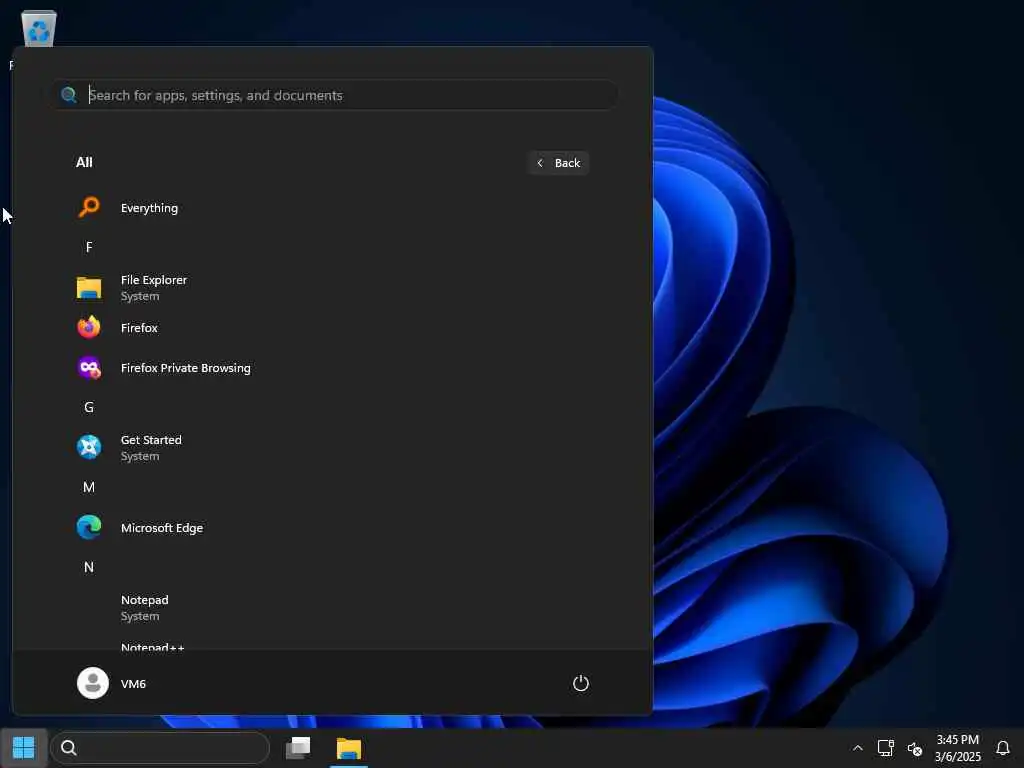Click the letter N group header
This screenshot has height=768, width=1024.
pyautogui.click(x=89, y=568)
